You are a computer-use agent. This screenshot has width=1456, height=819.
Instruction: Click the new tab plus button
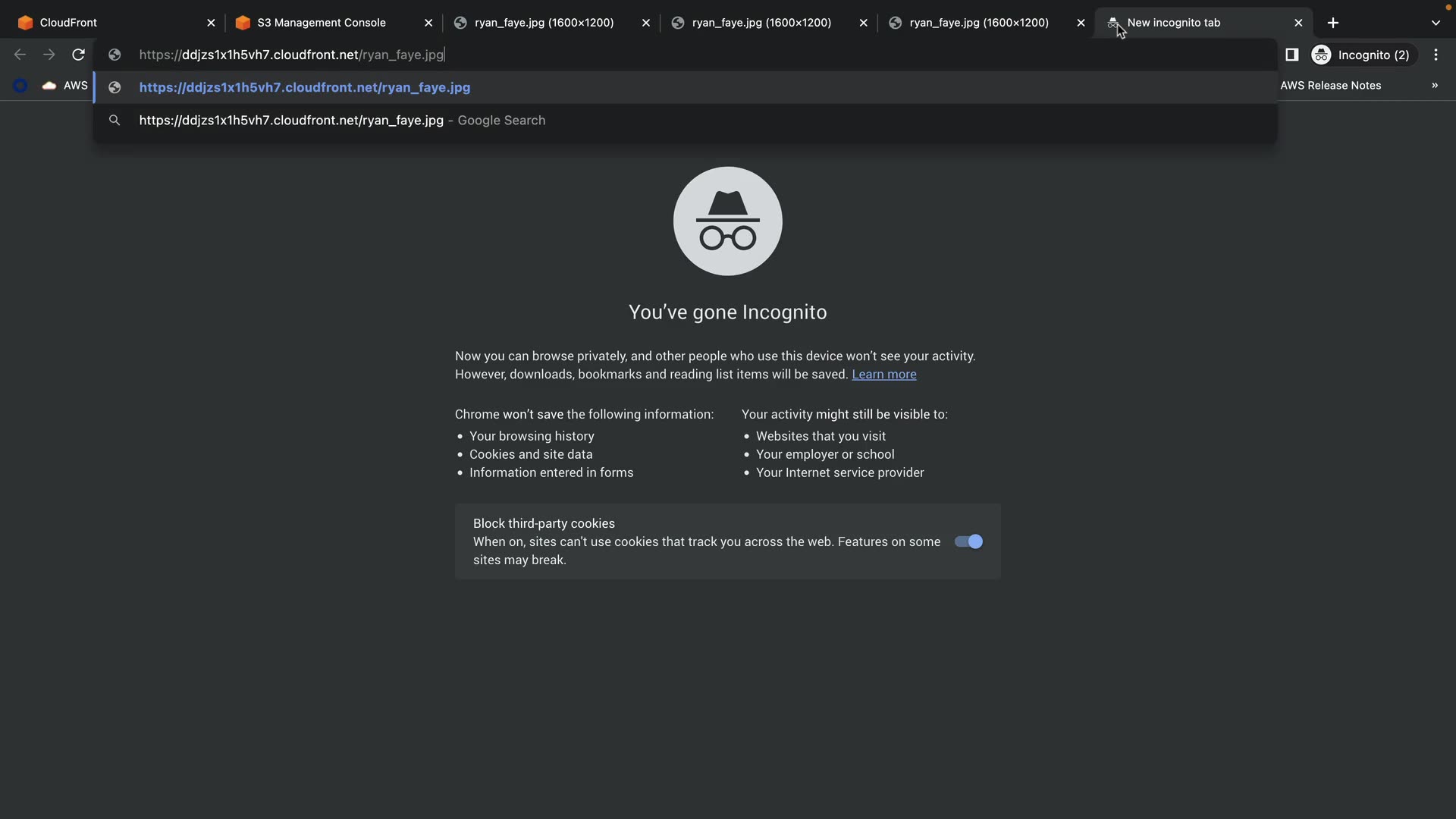(x=1333, y=23)
